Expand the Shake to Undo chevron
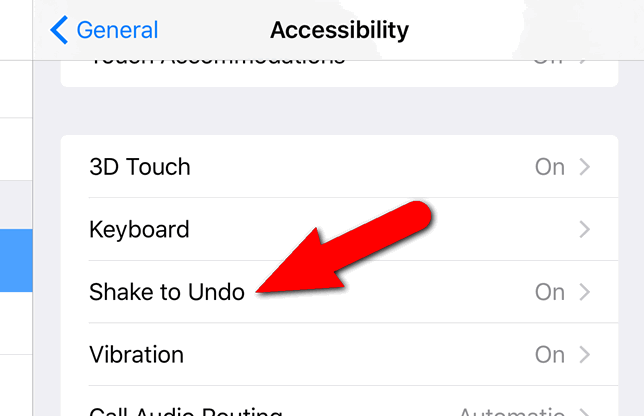 [585, 292]
